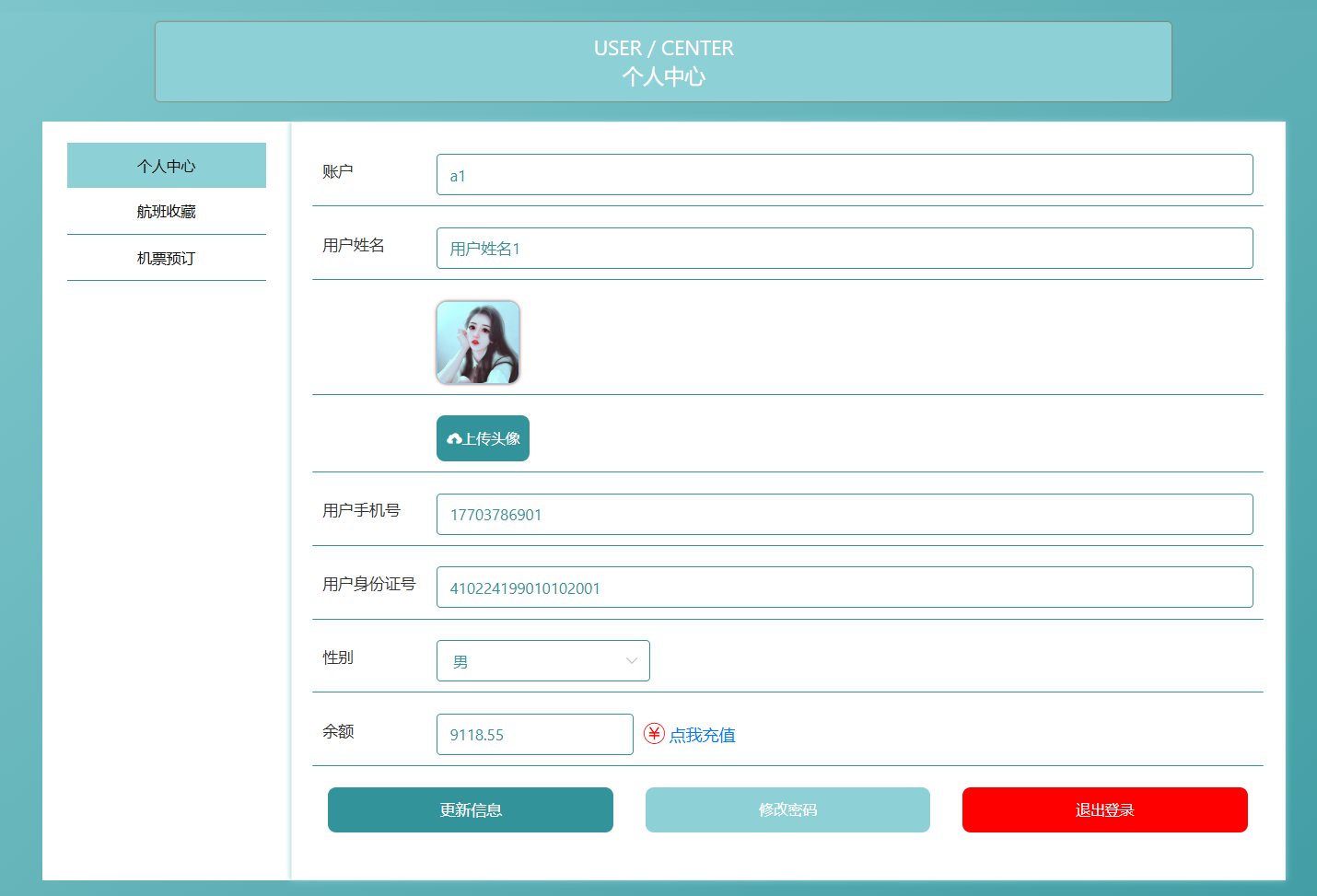Click the red yuan recharge icon
Image resolution: width=1317 pixels, height=896 pixels.
click(654, 734)
